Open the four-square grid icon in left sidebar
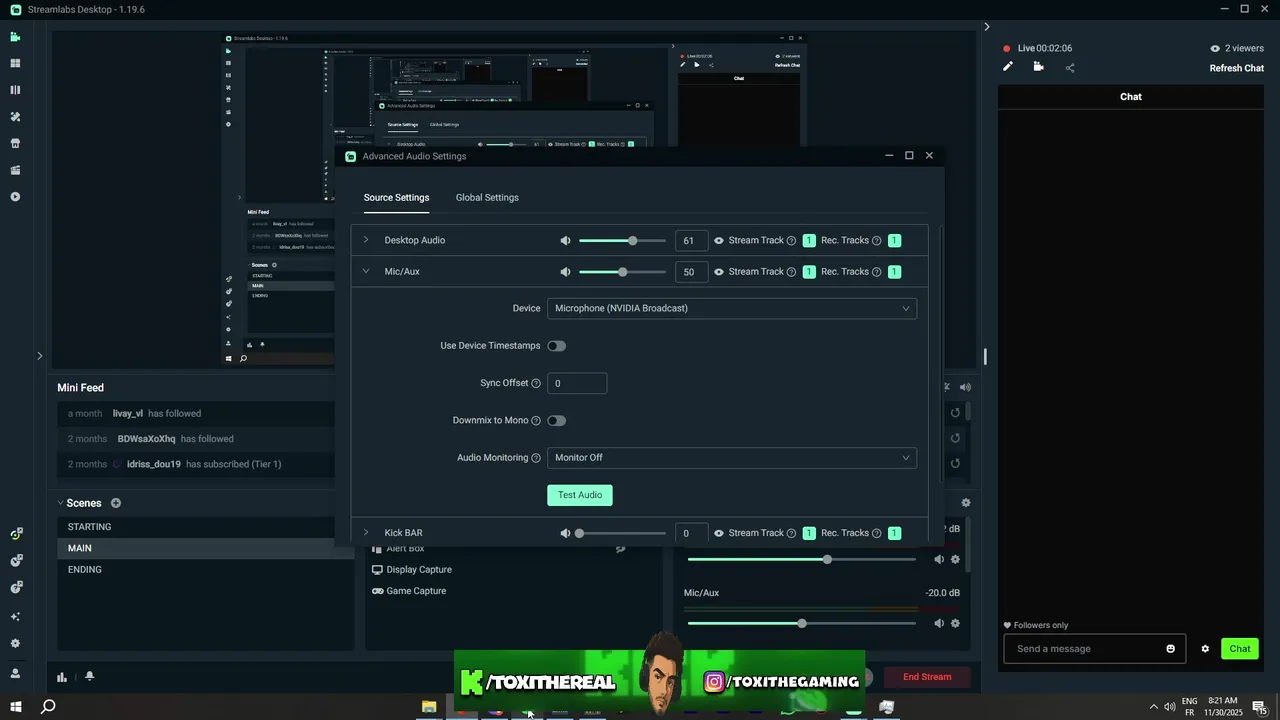The width and height of the screenshot is (1280, 720). [15, 63]
